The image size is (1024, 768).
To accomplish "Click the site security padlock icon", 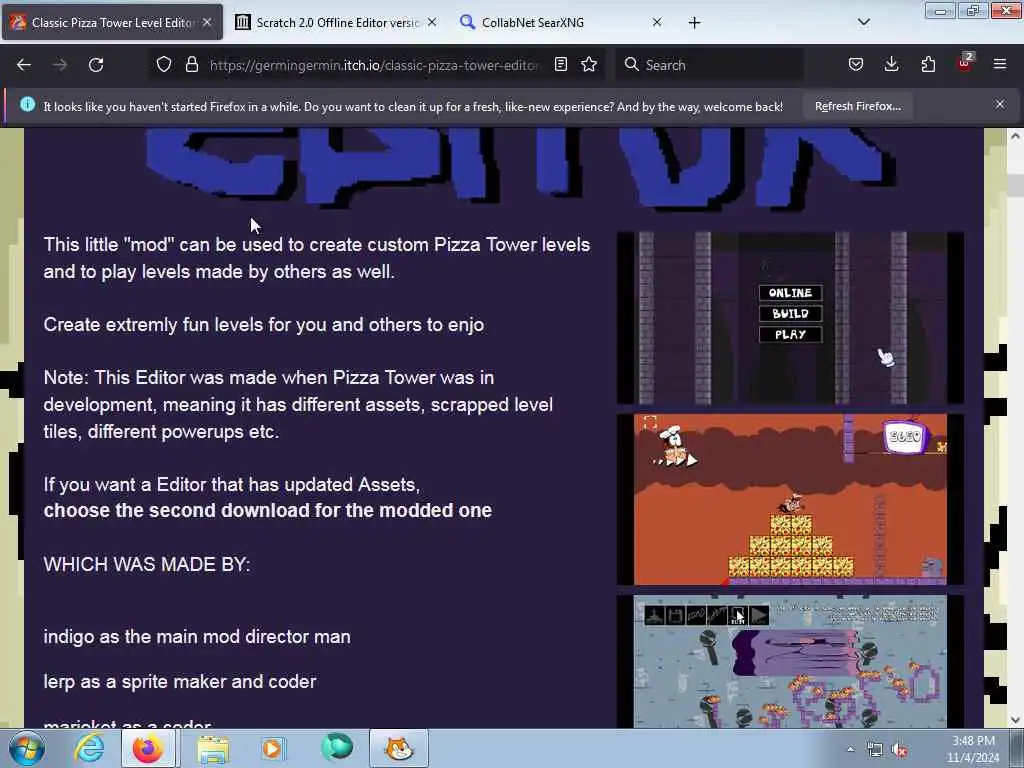I will (191, 64).
